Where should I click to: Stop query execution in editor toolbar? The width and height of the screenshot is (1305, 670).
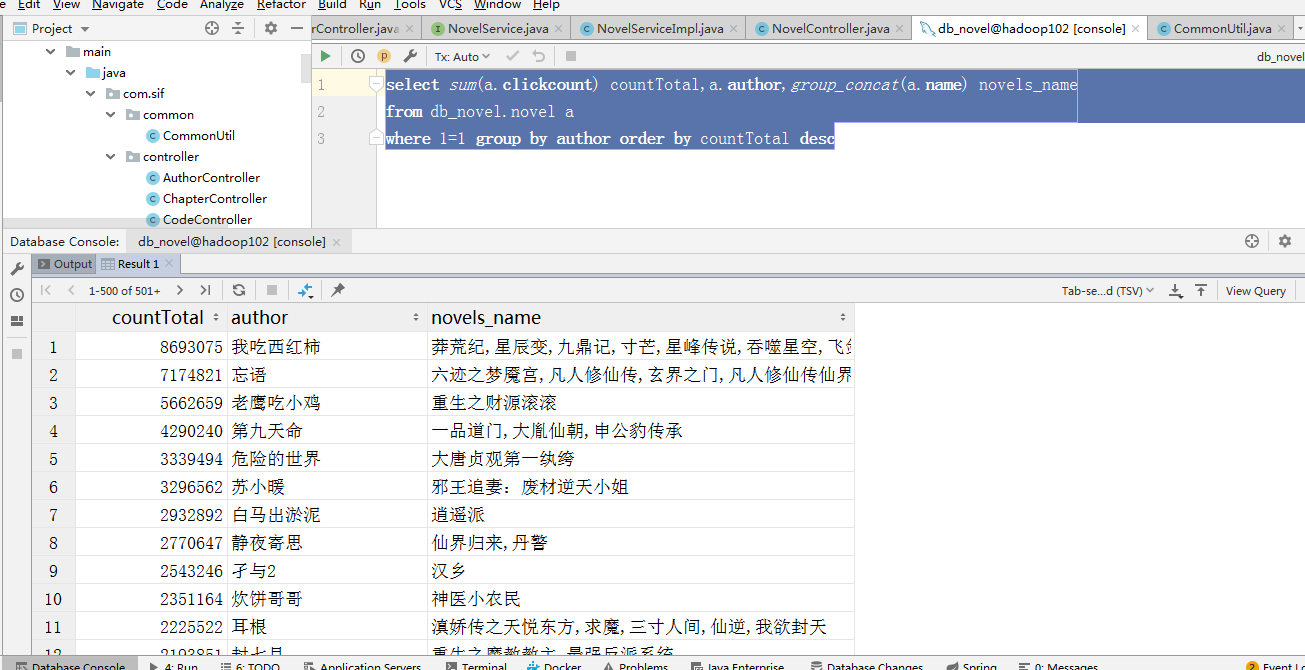(x=571, y=57)
